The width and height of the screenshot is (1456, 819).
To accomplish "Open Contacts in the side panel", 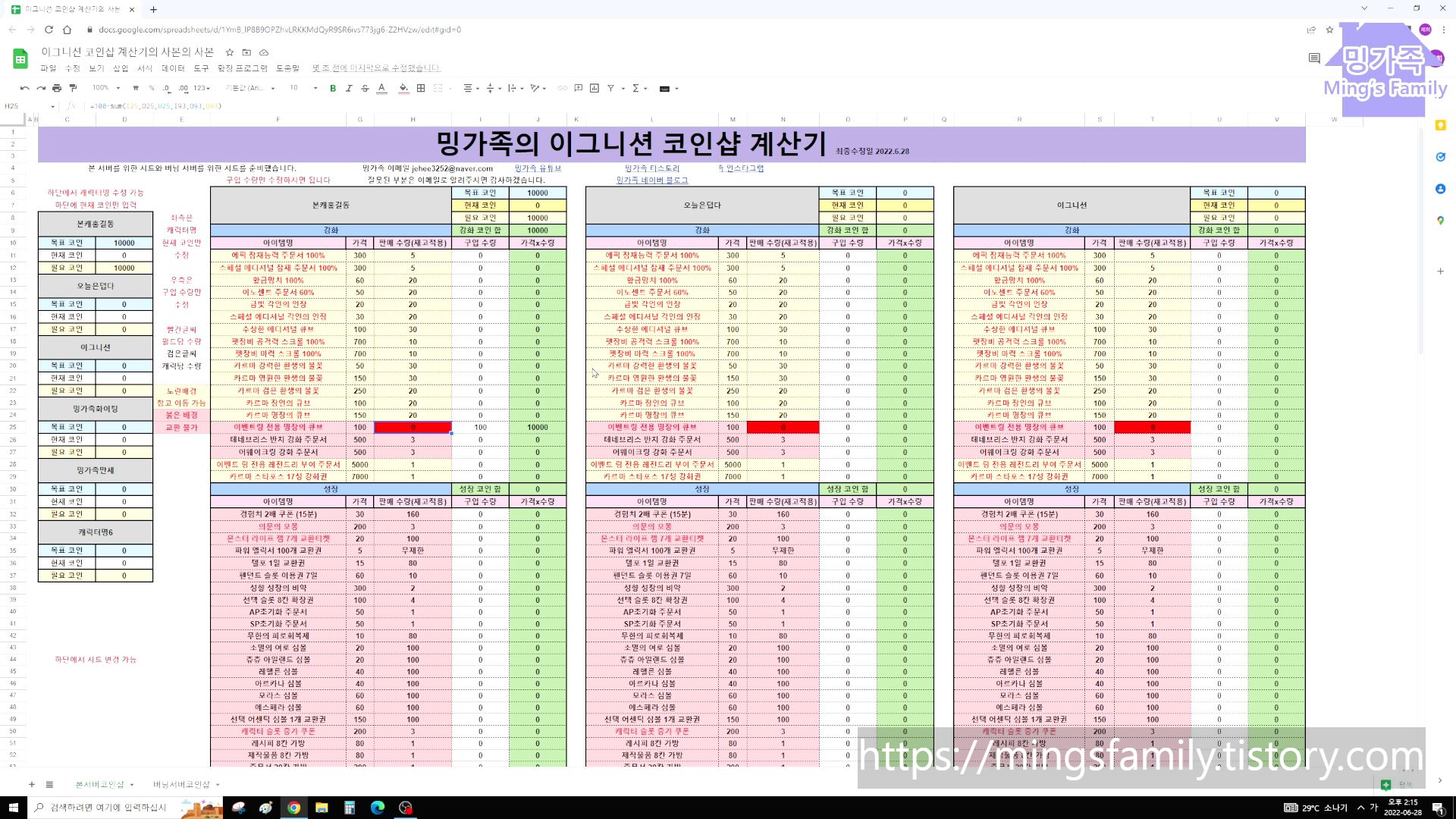I will (x=1440, y=189).
